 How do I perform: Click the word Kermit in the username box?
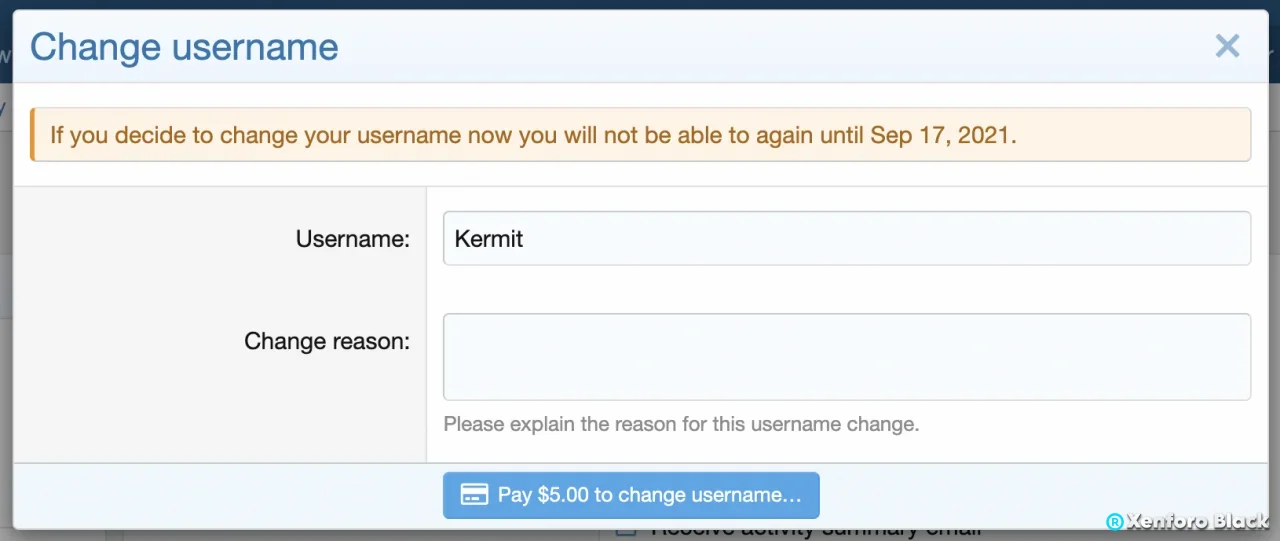[x=489, y=239]
